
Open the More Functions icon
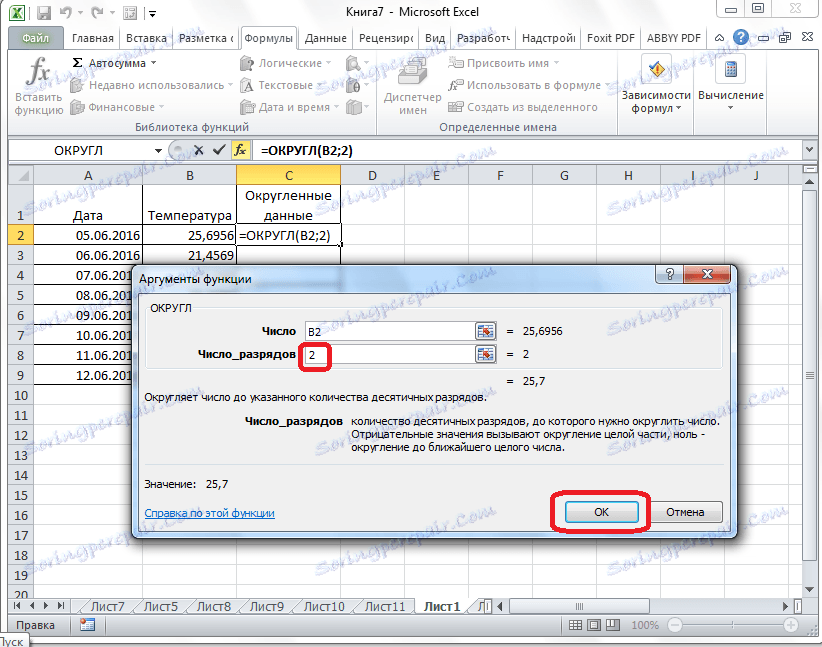click(x=354, y=107)
